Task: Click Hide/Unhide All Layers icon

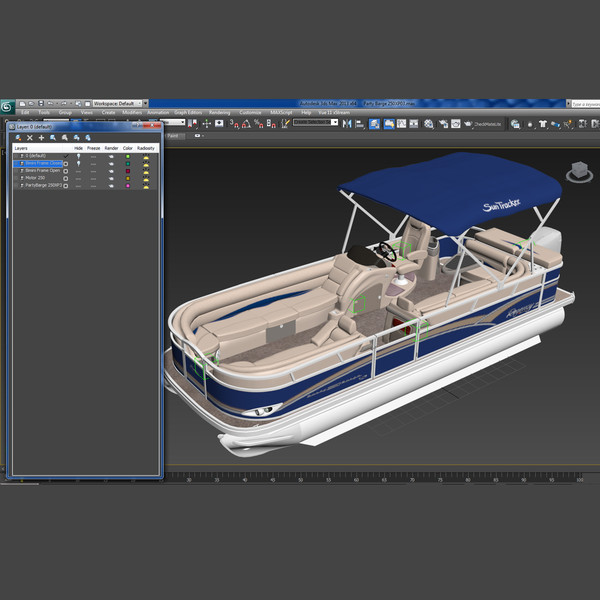Action: point(77,137)
